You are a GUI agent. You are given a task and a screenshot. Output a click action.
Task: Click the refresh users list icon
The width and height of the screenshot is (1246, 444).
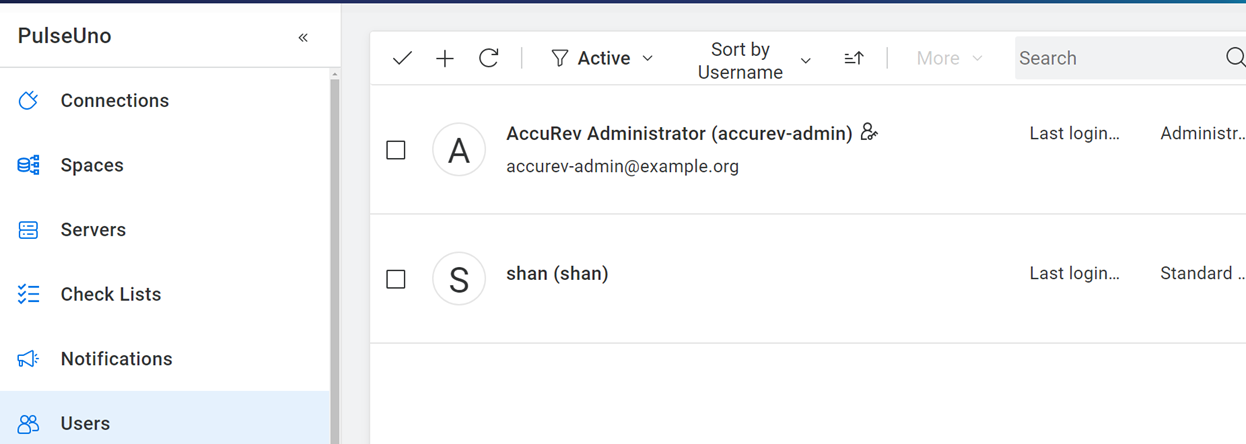(488, 58)
